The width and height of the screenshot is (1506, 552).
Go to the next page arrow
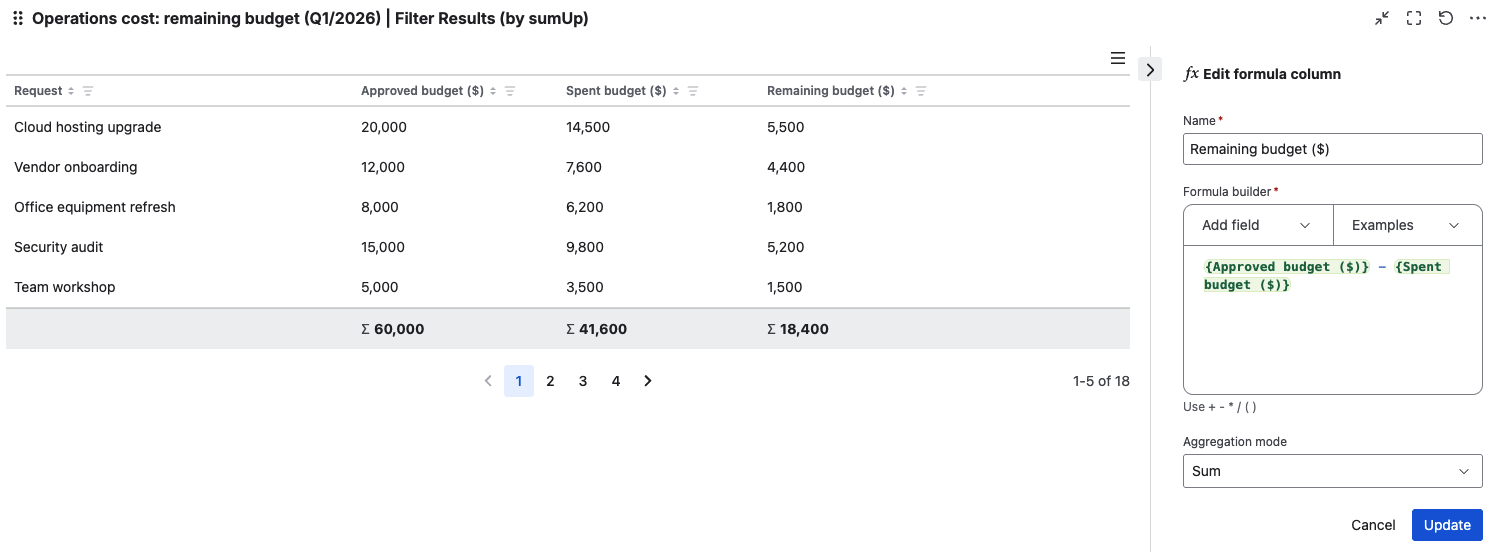(648, 381)
